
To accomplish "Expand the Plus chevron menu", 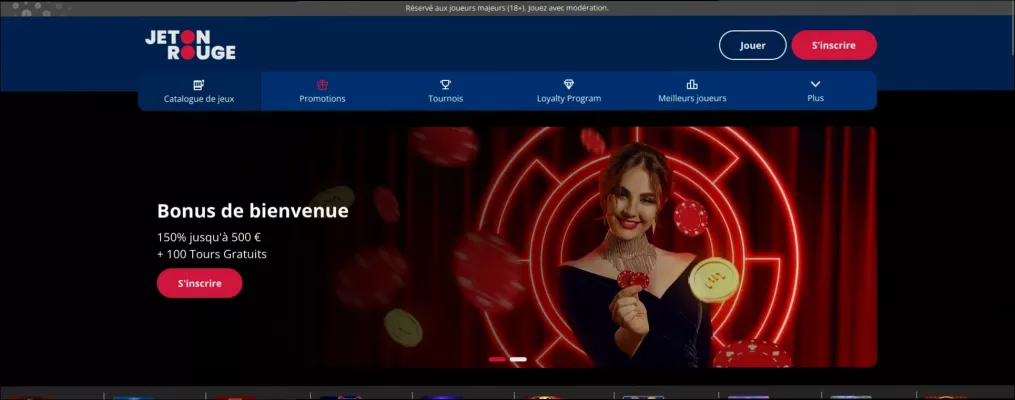I will 816,84.
